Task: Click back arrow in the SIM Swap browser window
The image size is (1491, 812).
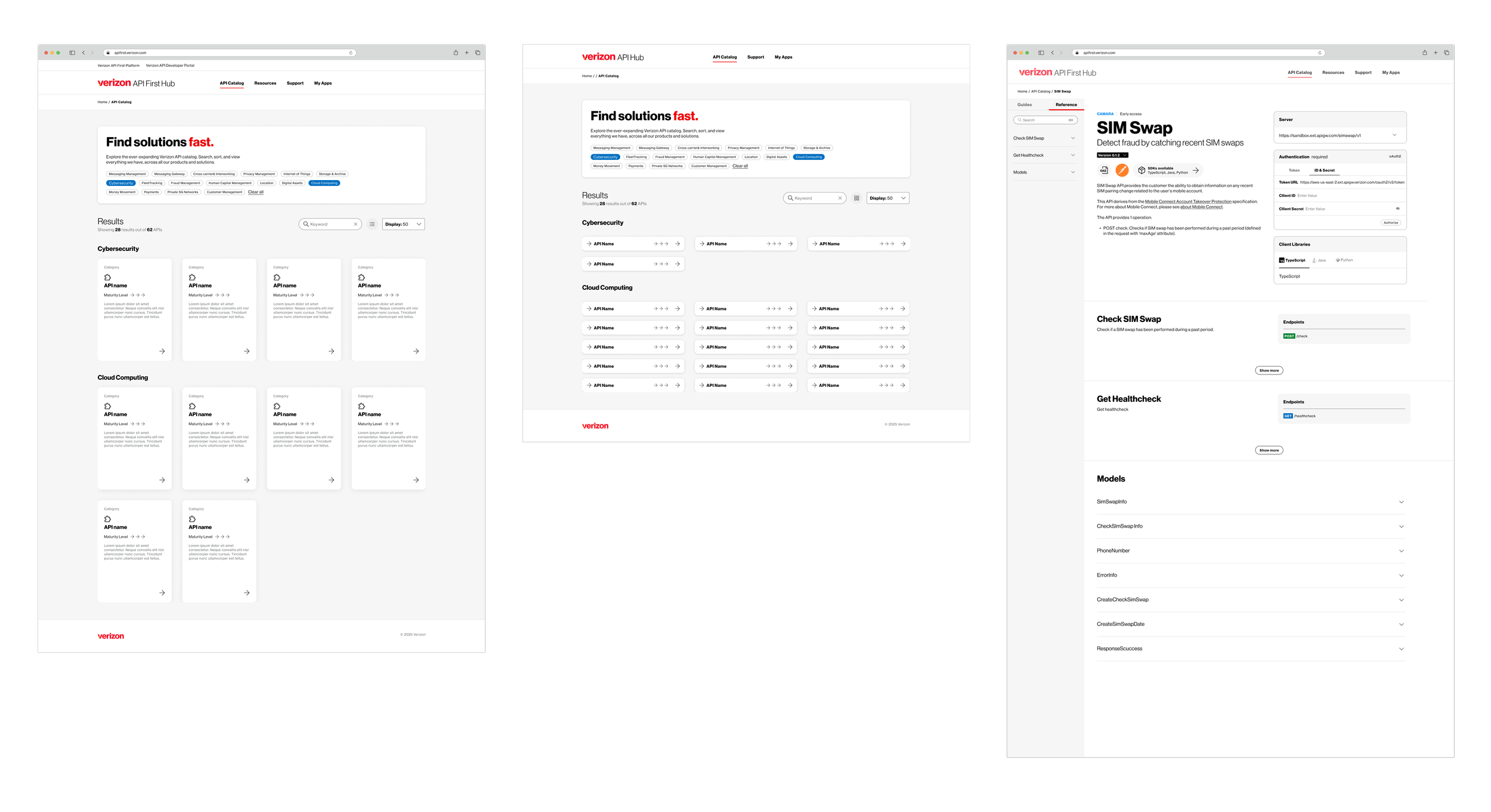Action: [x=1052, y=52]
